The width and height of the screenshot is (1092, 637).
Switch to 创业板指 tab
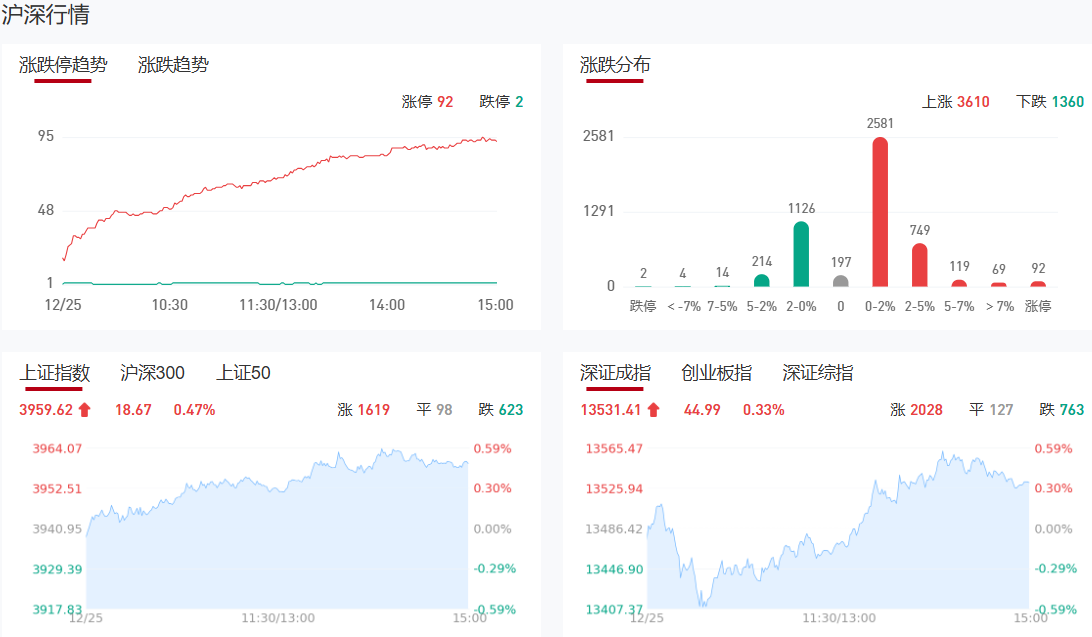coord(716,373)
